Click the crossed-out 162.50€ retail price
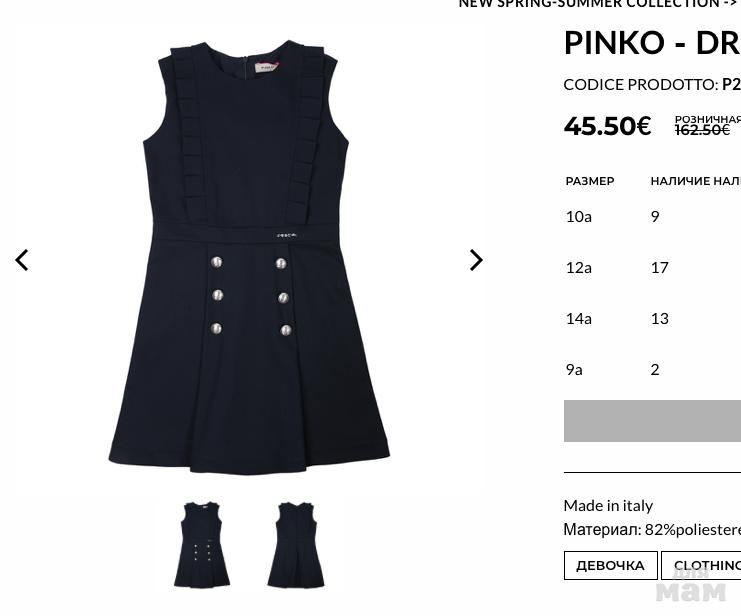This screenshot has height=616, width=741. coord(702,130)
